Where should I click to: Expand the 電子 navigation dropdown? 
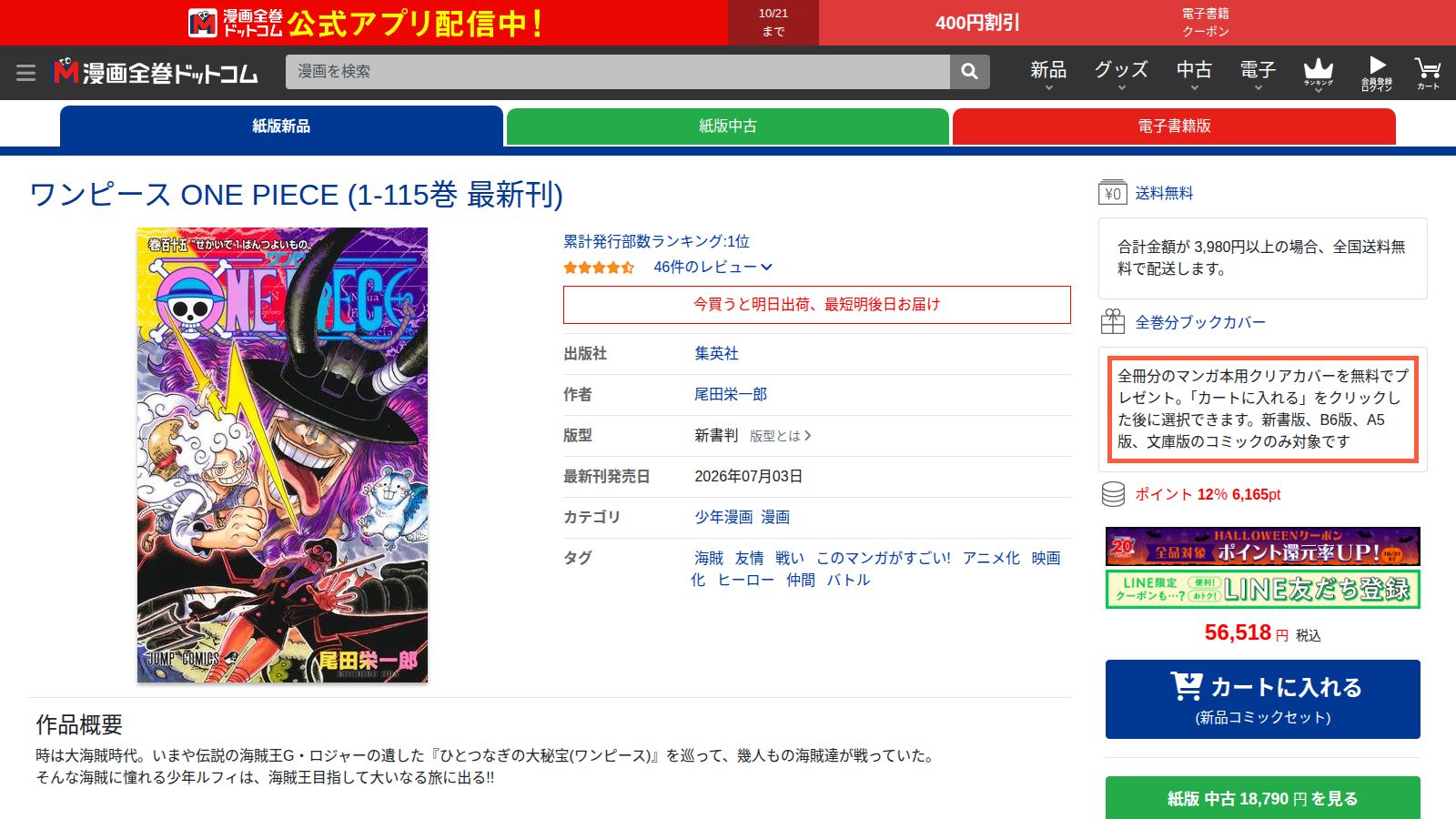(x=1258, y=73)
